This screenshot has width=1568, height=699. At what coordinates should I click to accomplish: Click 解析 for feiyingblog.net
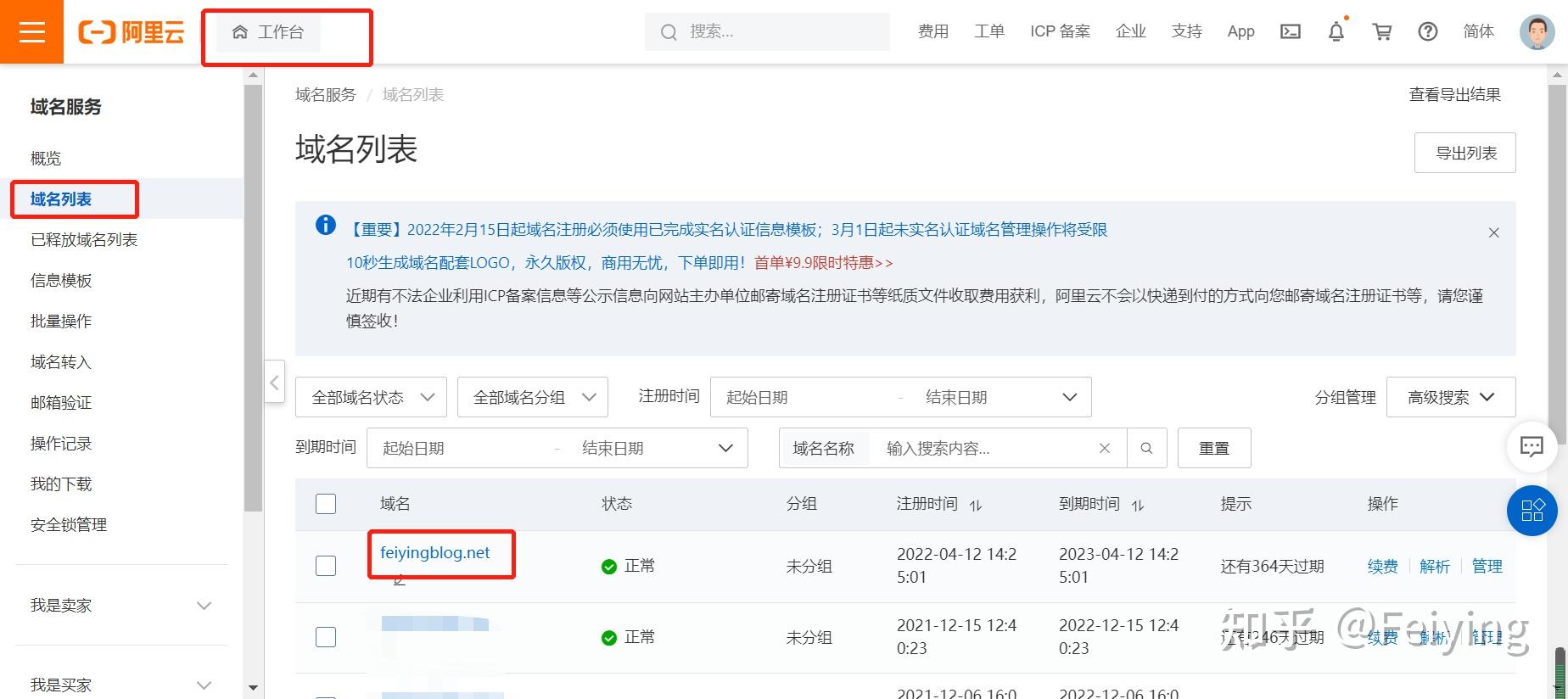[1435, 566]
